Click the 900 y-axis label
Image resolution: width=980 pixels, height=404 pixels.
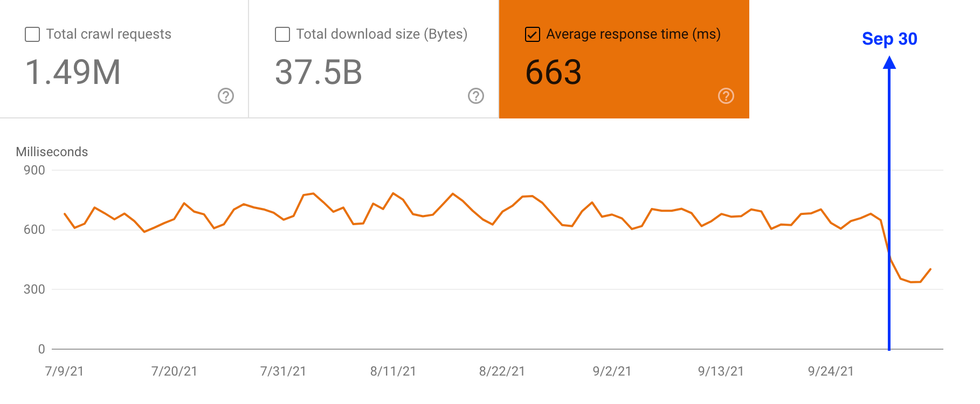coord(34,170)
